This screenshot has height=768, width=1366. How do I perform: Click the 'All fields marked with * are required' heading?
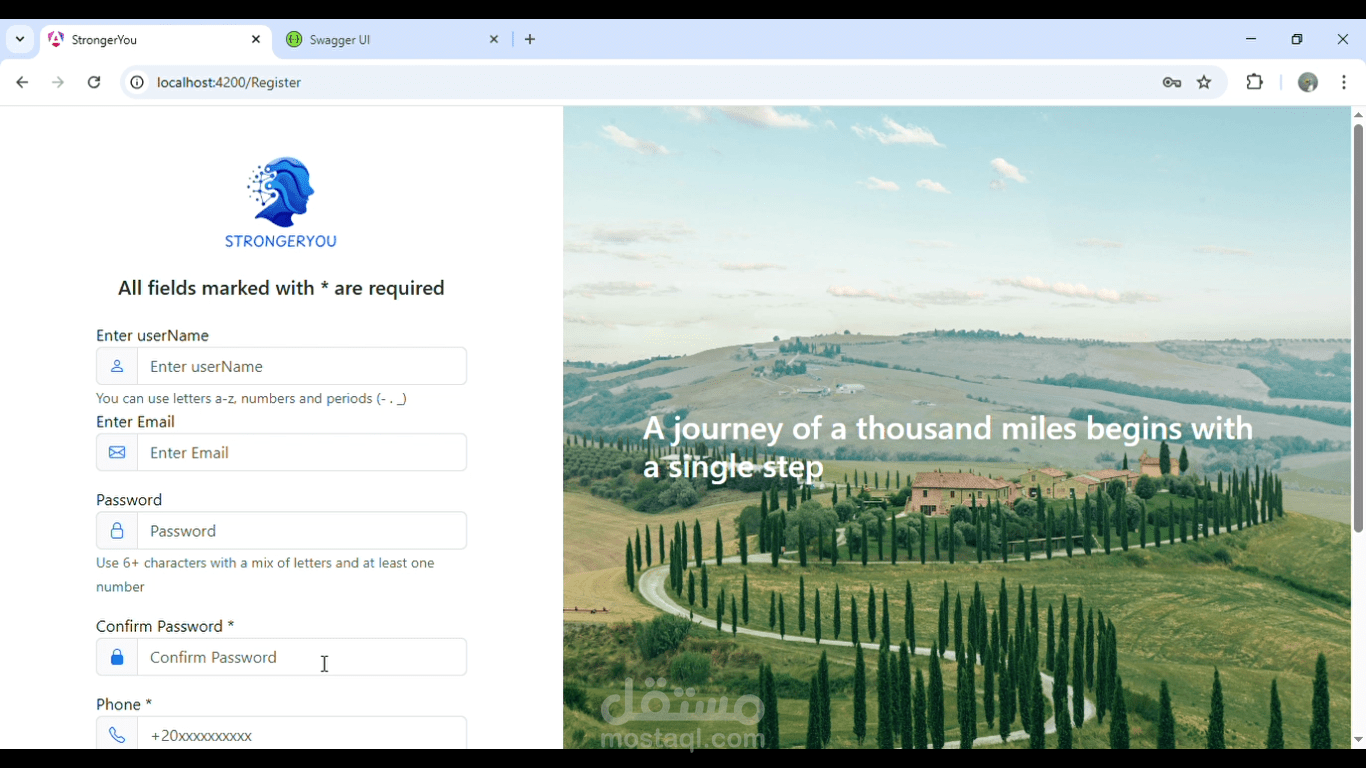(x=281, y=288)
